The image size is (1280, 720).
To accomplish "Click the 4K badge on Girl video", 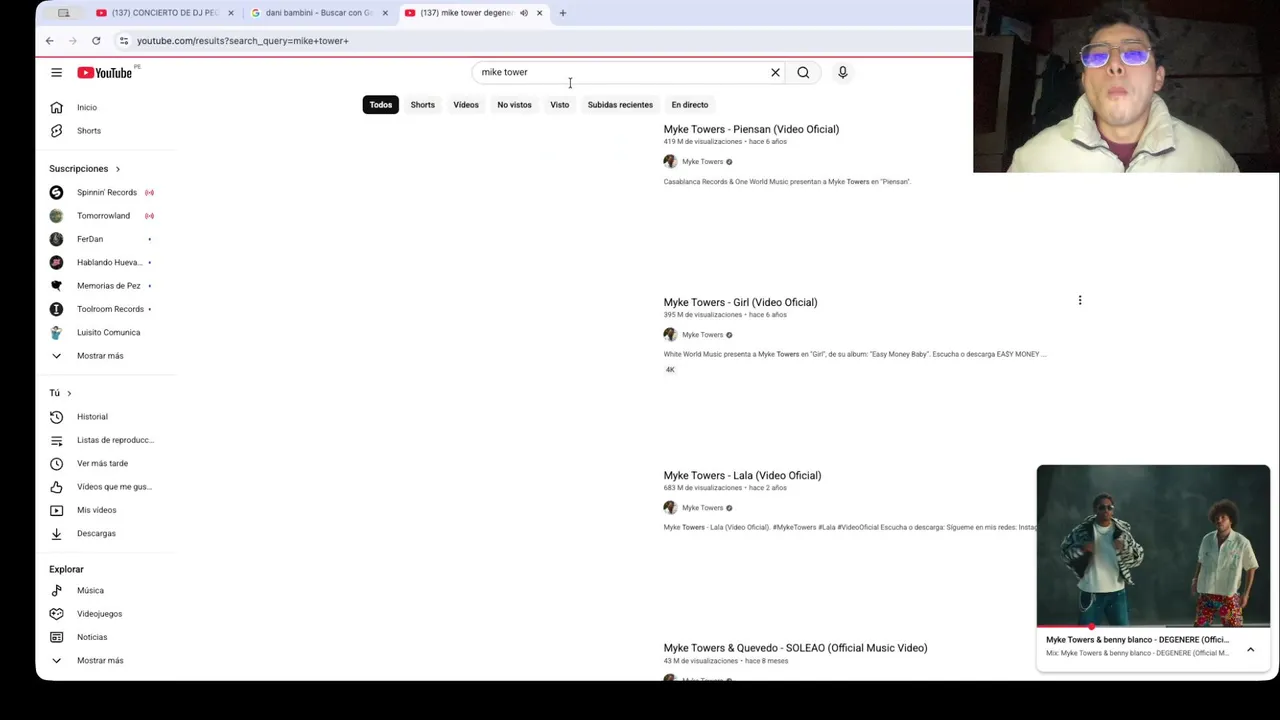I will pyautogui.click(x=670, y=370).
